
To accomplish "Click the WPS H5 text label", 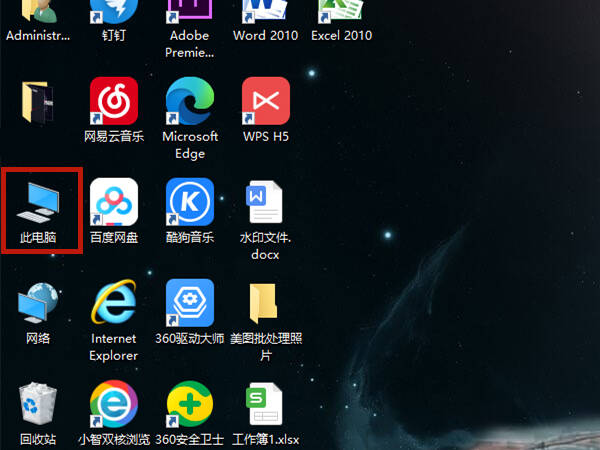I will pyautogui.click(x=266, y=136).
